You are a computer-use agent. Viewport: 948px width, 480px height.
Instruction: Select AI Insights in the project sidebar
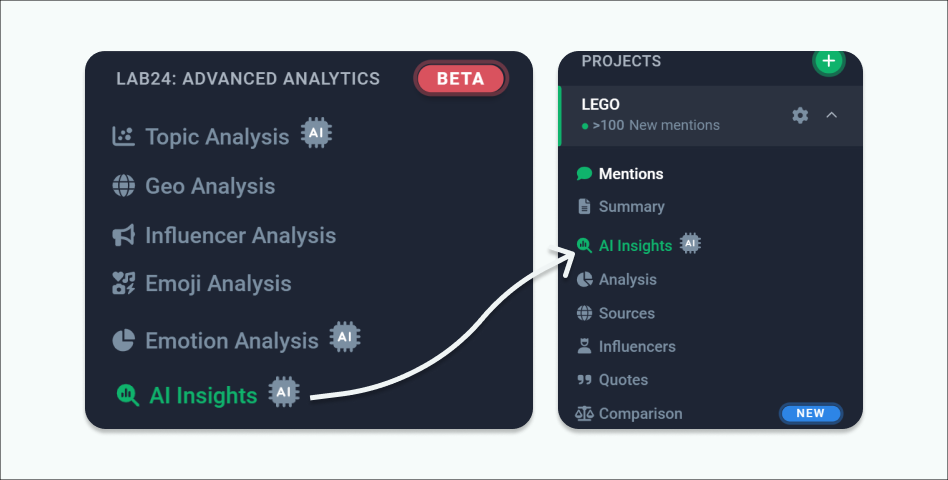coord(624,245)
